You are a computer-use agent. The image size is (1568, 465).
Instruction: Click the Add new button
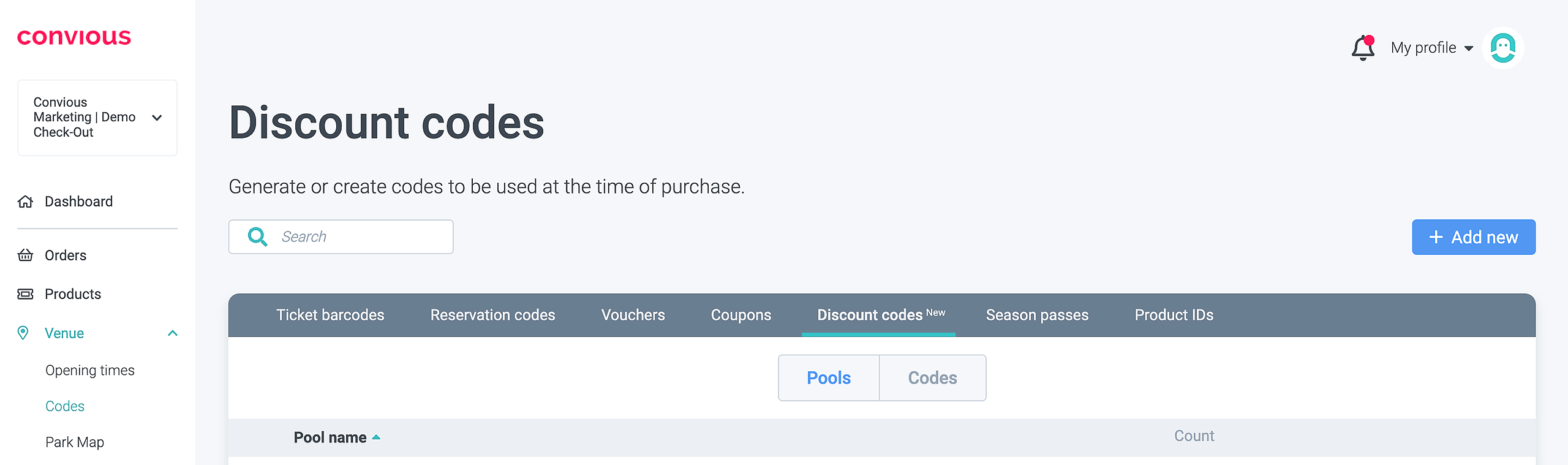[x=1473, y=237]
